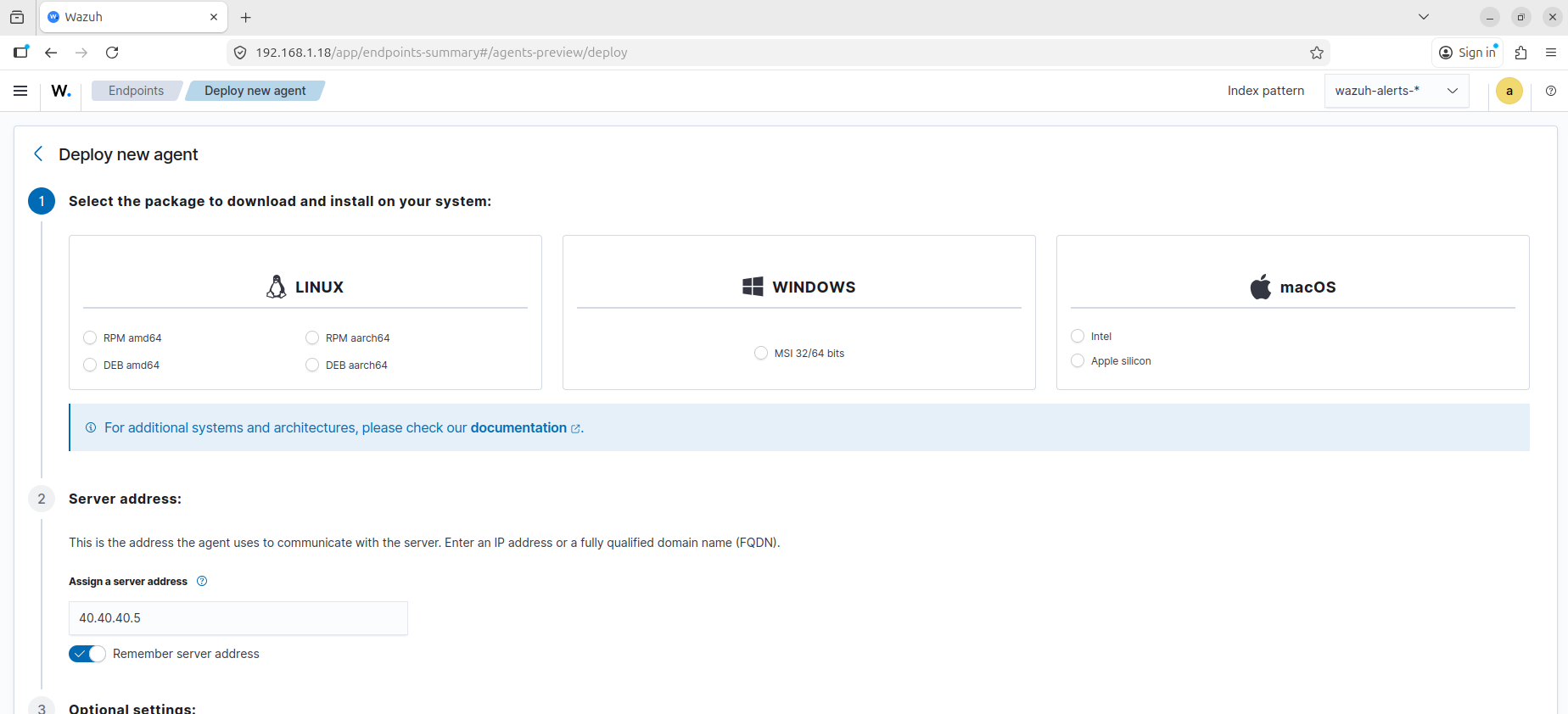The image size is (1568, 714).
Task: Select the RPM amd64 package option
Action: pos(90,337)
